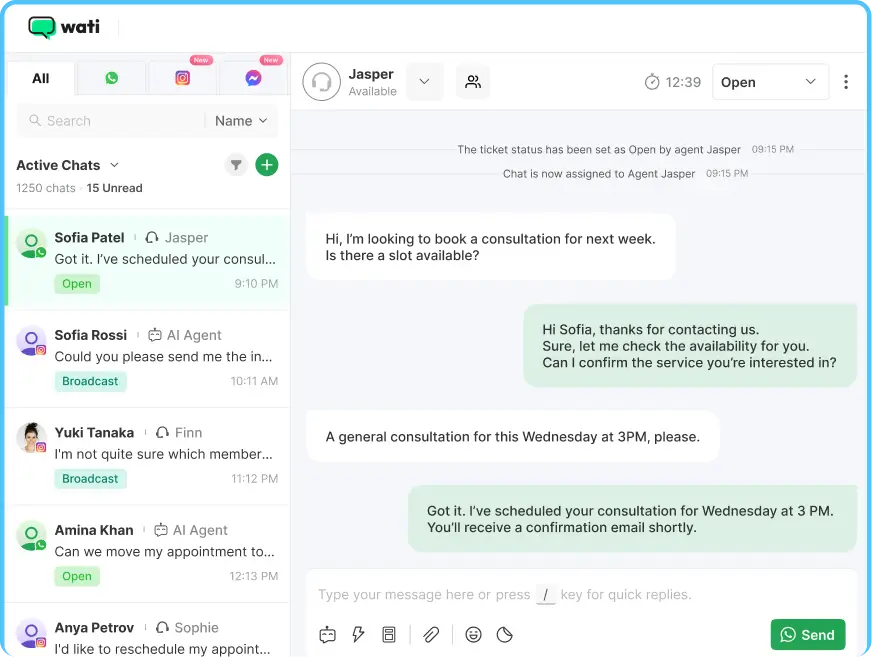Click the 9:10 PM timestamp

(256, 284)
